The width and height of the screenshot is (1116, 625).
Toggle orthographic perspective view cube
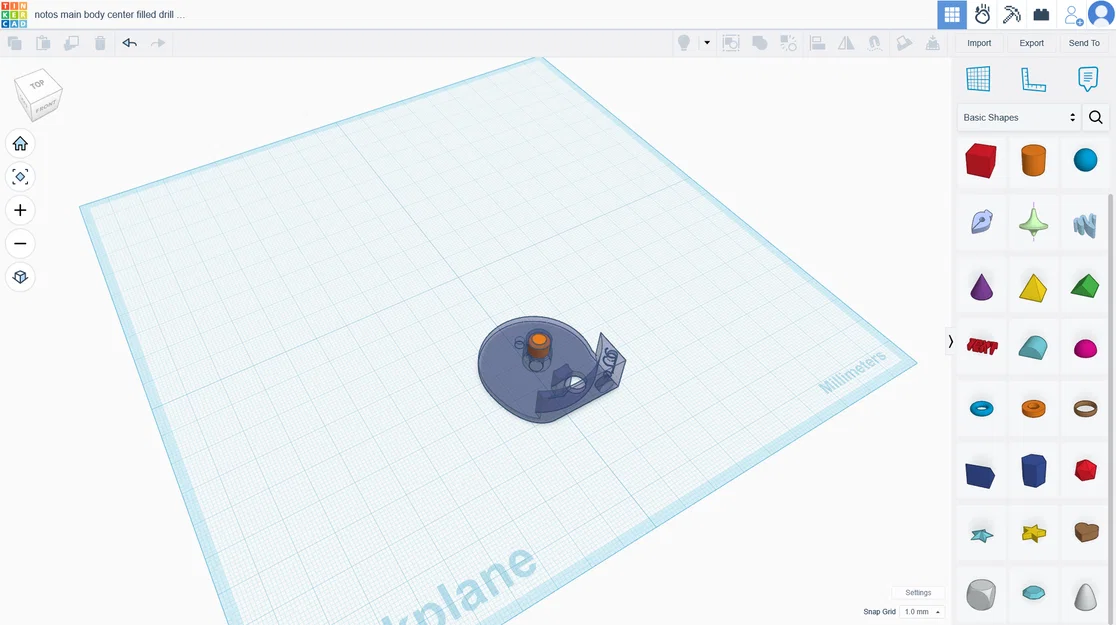point(20,277)
